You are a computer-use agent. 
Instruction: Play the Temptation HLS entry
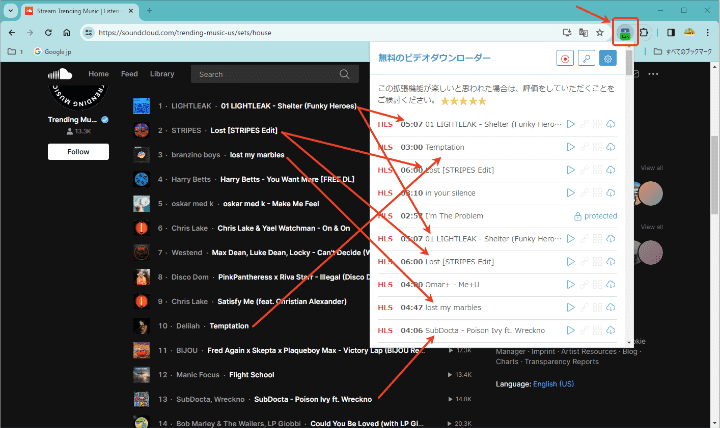(x=571, y=147)
